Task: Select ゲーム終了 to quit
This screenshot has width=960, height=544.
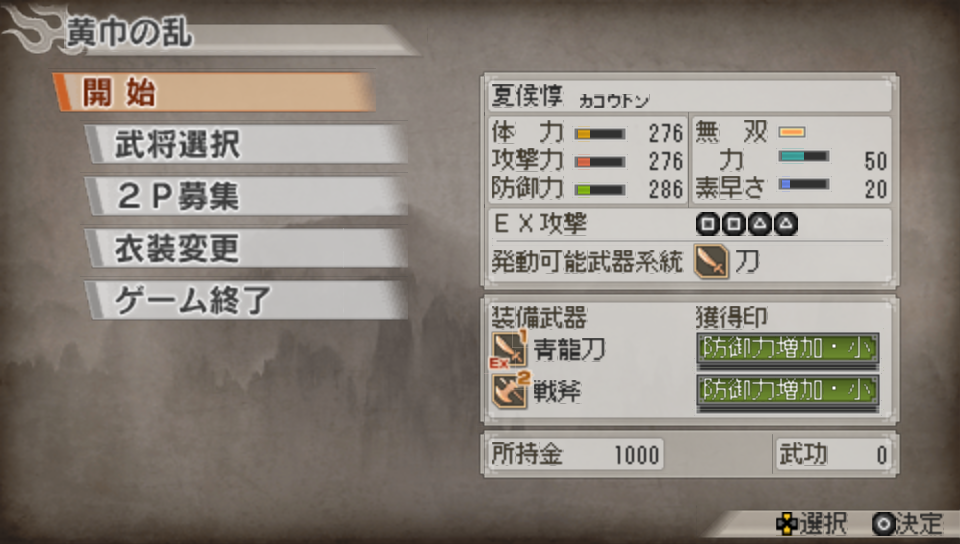Action: [246, 300]
